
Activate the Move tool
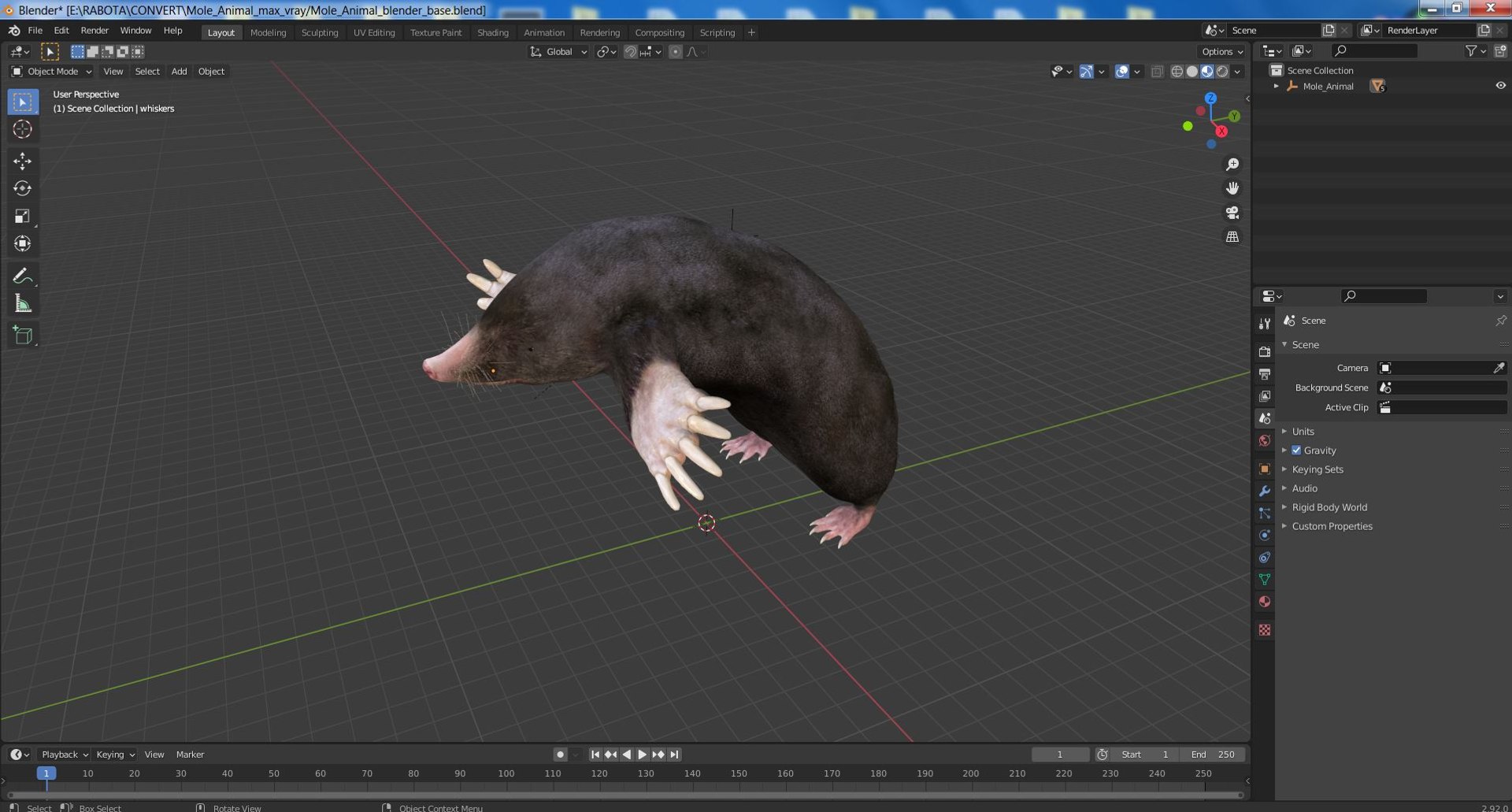coord(22,161)
